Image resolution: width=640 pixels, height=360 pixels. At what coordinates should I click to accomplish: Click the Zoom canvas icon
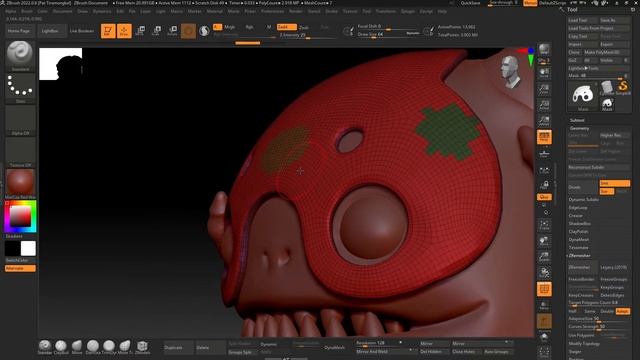point(544,89)
